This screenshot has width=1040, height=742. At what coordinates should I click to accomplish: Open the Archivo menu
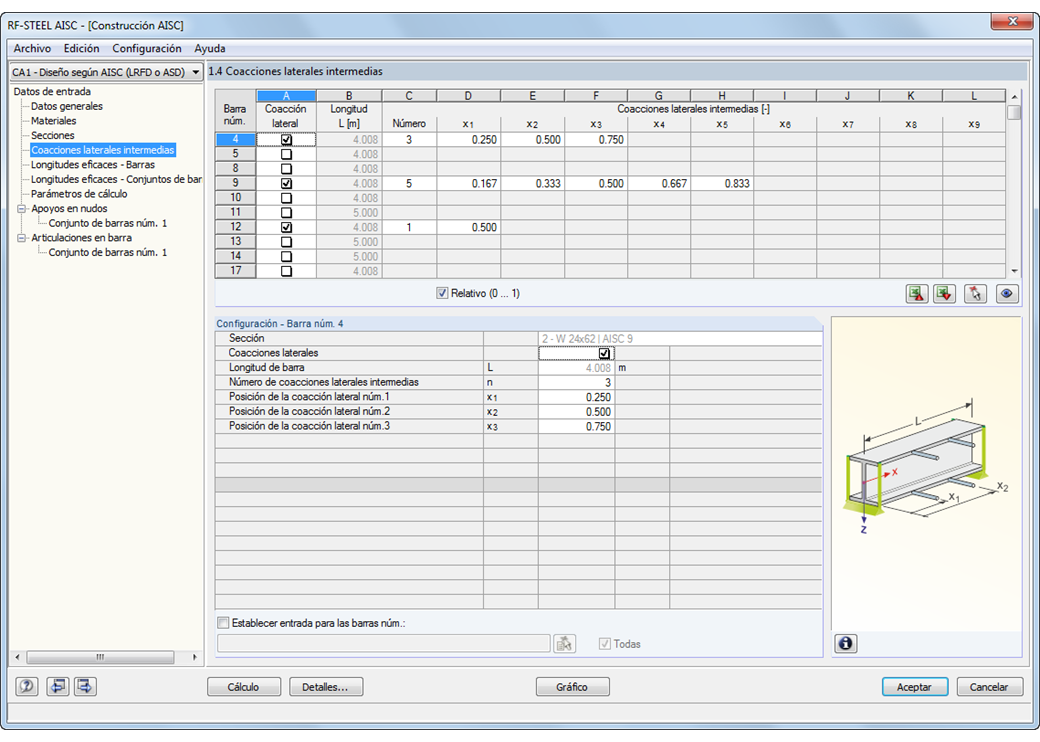[32, 48]
